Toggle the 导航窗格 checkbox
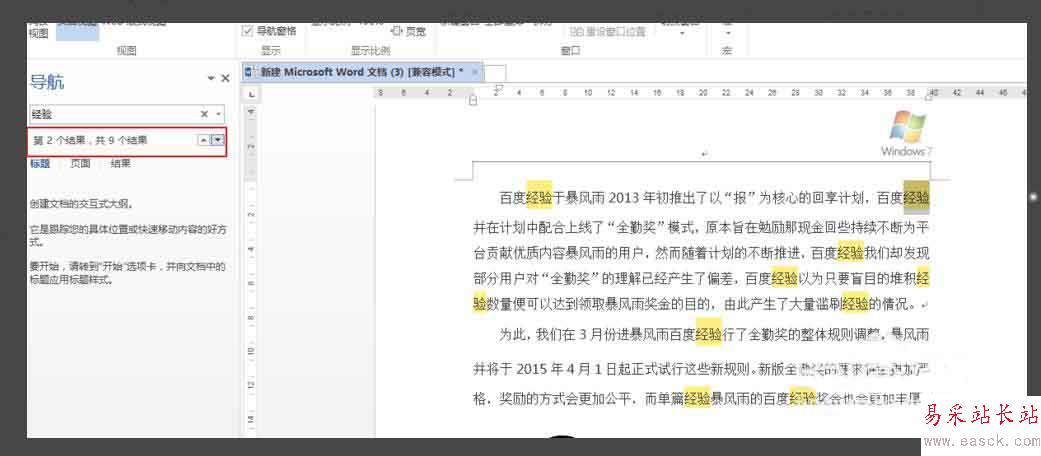 tap(248, 31)
